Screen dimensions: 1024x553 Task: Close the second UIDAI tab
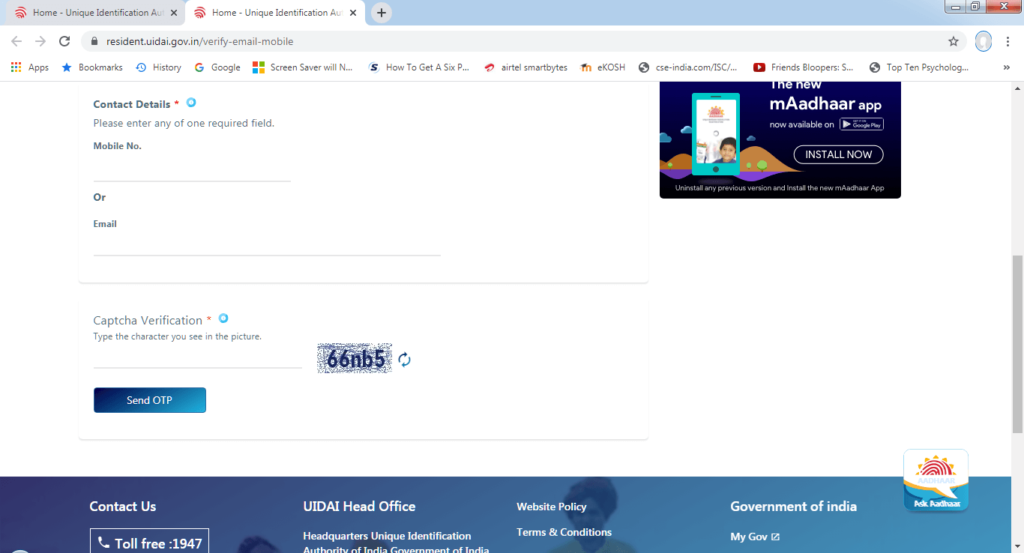tap(352, 13)
